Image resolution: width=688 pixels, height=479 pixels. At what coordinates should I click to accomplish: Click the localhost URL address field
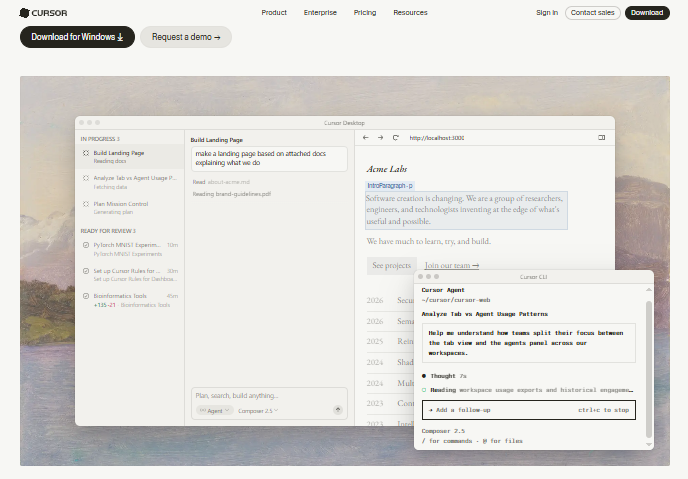coord(437,138)
